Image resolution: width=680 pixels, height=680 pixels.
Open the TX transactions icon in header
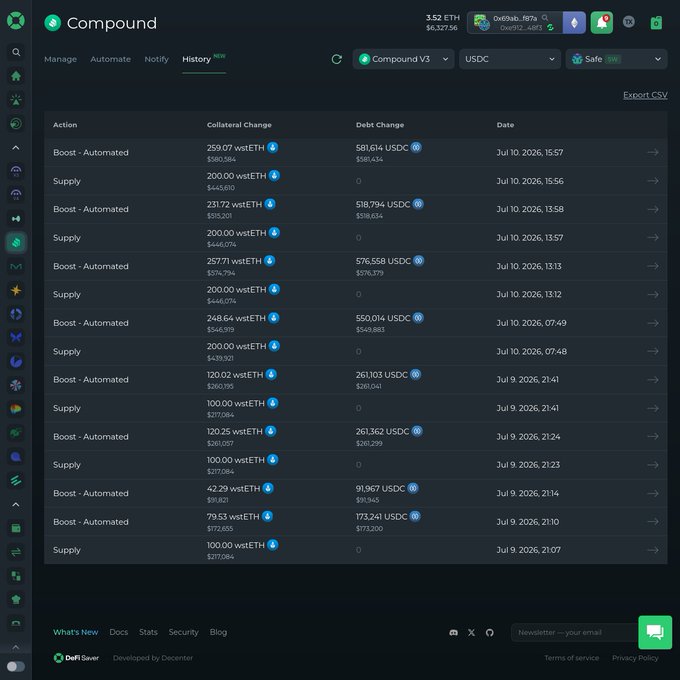628,22
